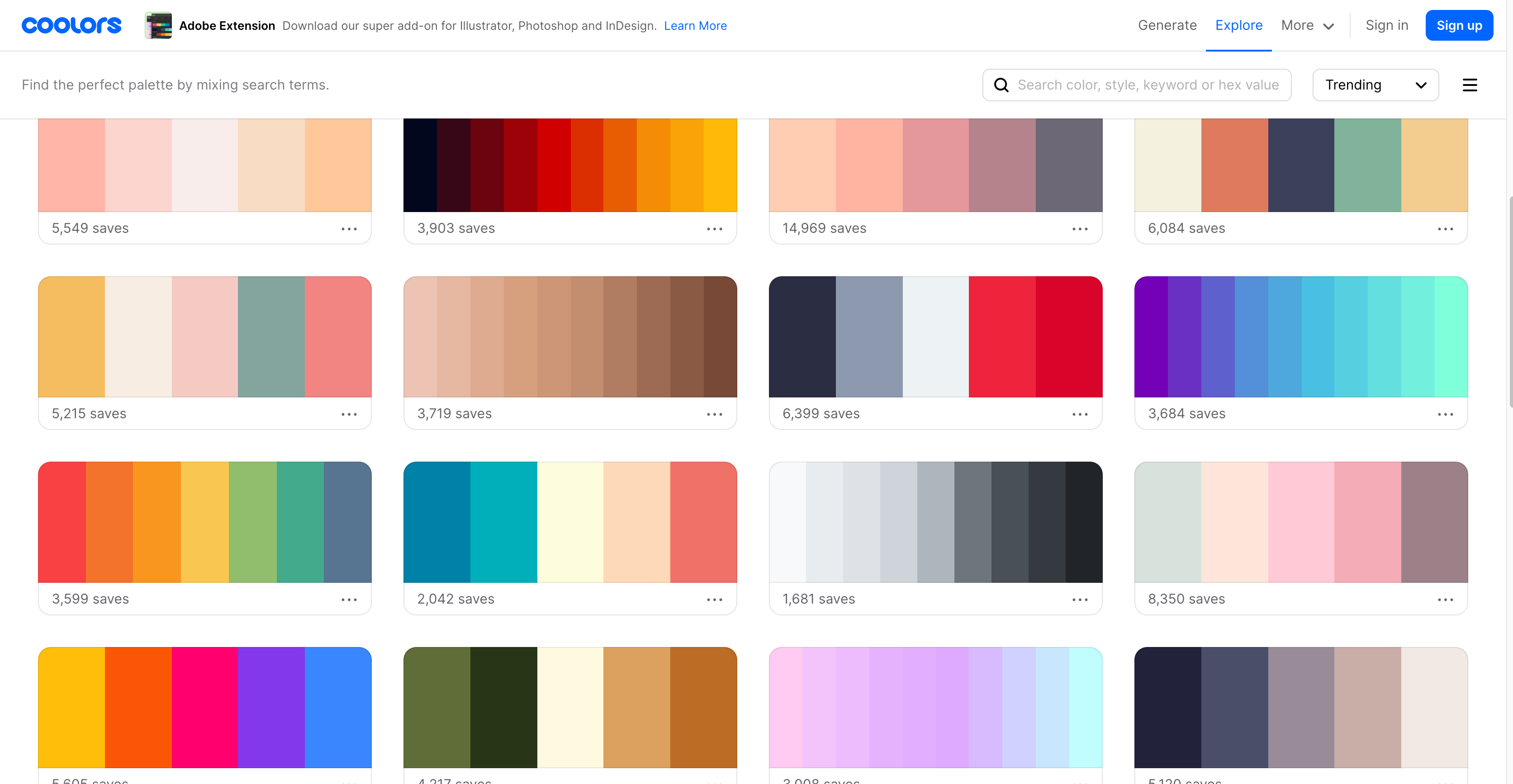
Task: Open options for the 6,399 saves palette
Action: pos(1080,414)
